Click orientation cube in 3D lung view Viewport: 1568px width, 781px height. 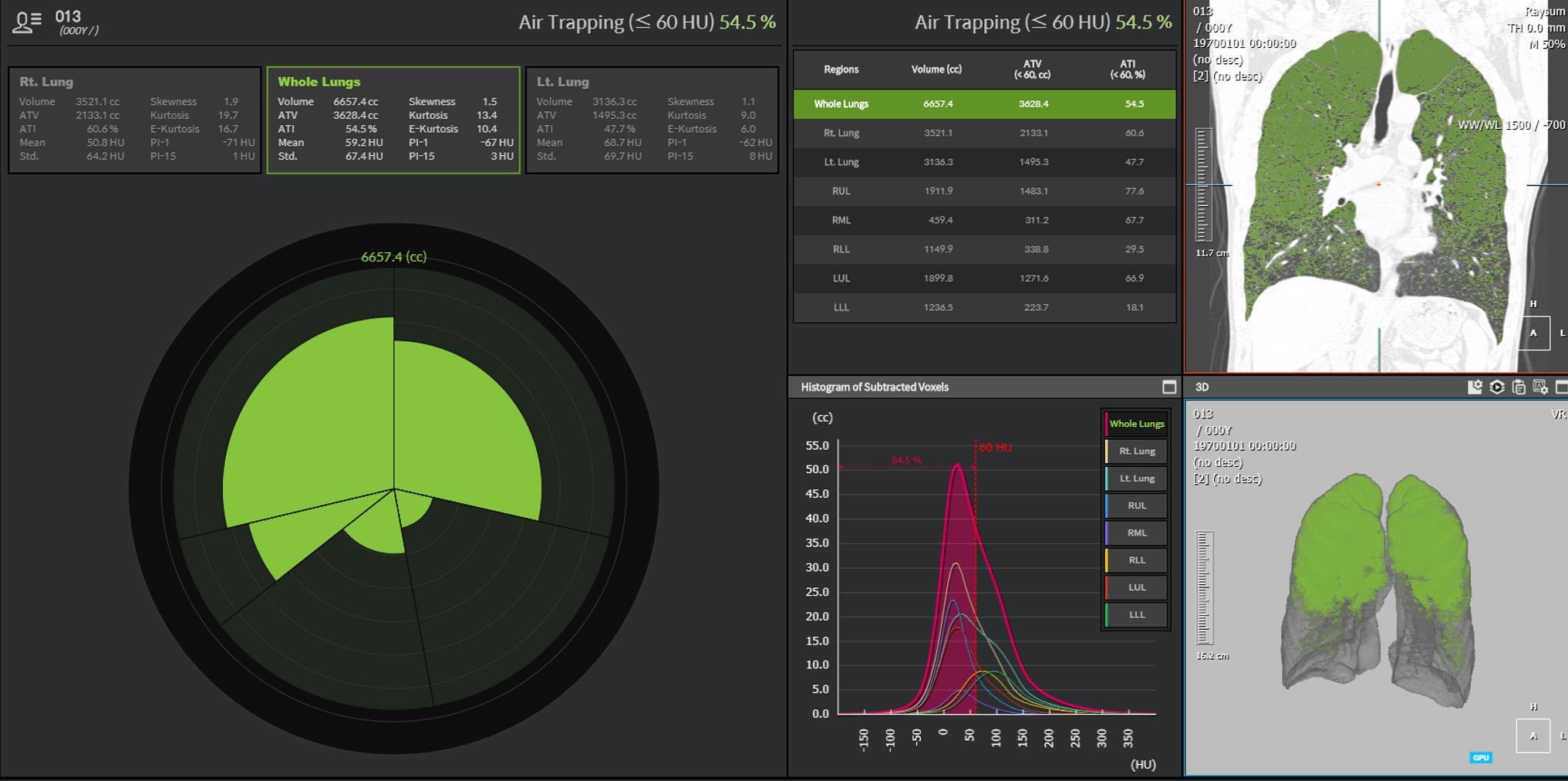(1533, 735)
